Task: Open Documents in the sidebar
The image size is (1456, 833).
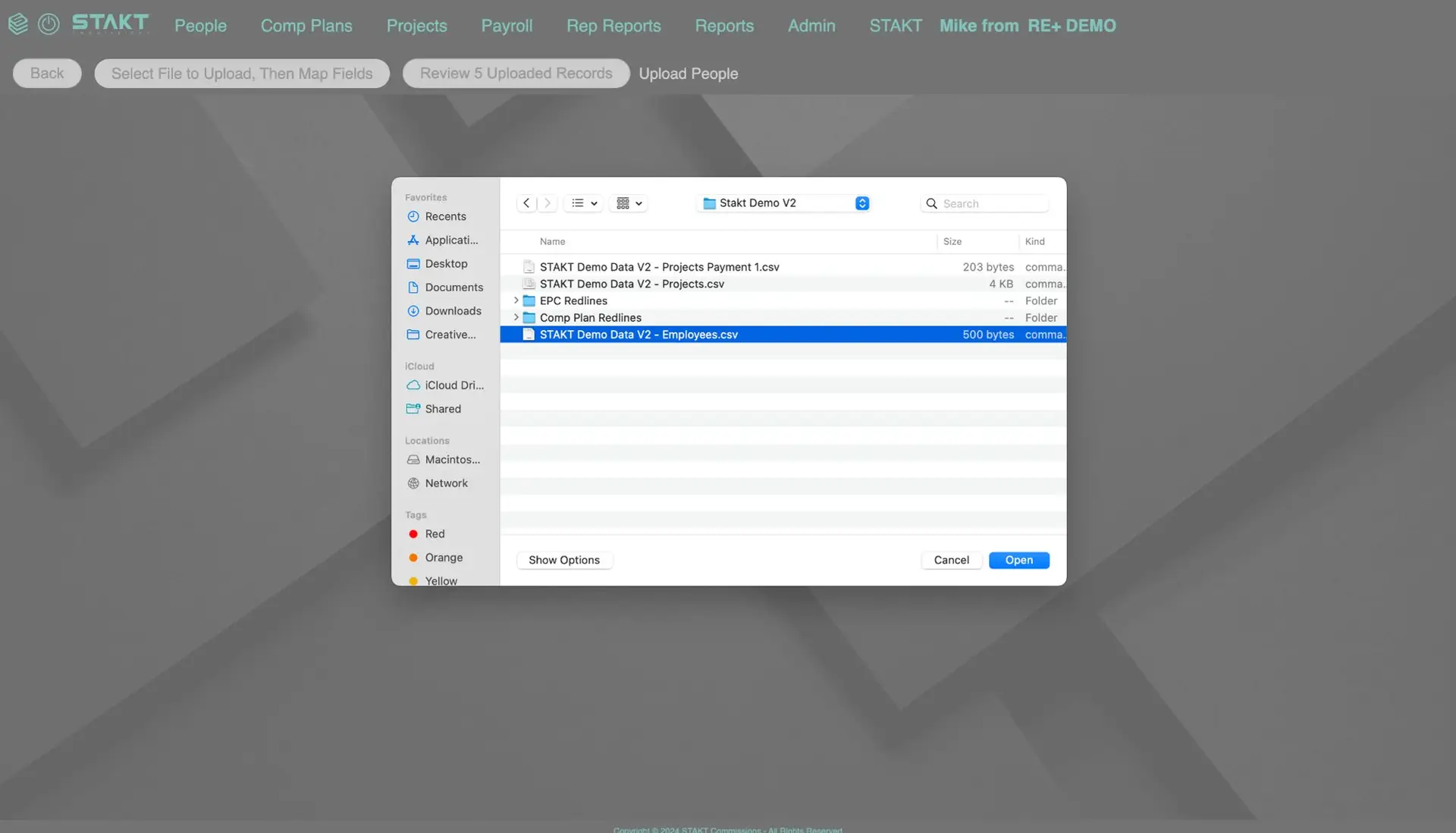Action: [445, 287]
